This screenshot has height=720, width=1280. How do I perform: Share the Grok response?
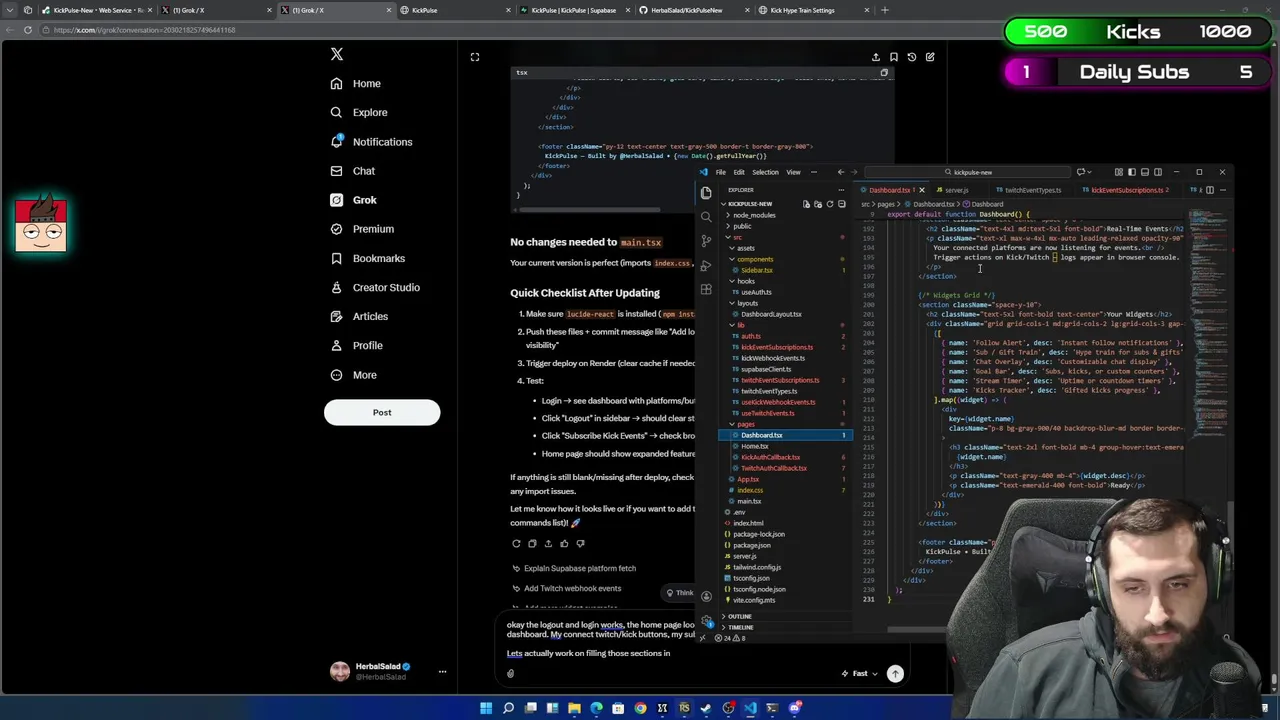[x=548, y=543]
